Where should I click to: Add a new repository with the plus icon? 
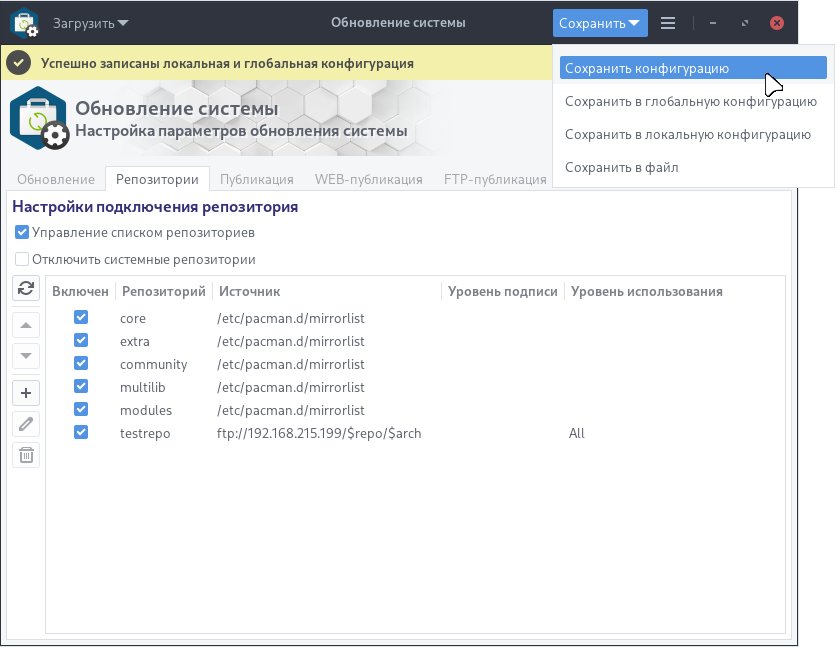pos(25,392)
